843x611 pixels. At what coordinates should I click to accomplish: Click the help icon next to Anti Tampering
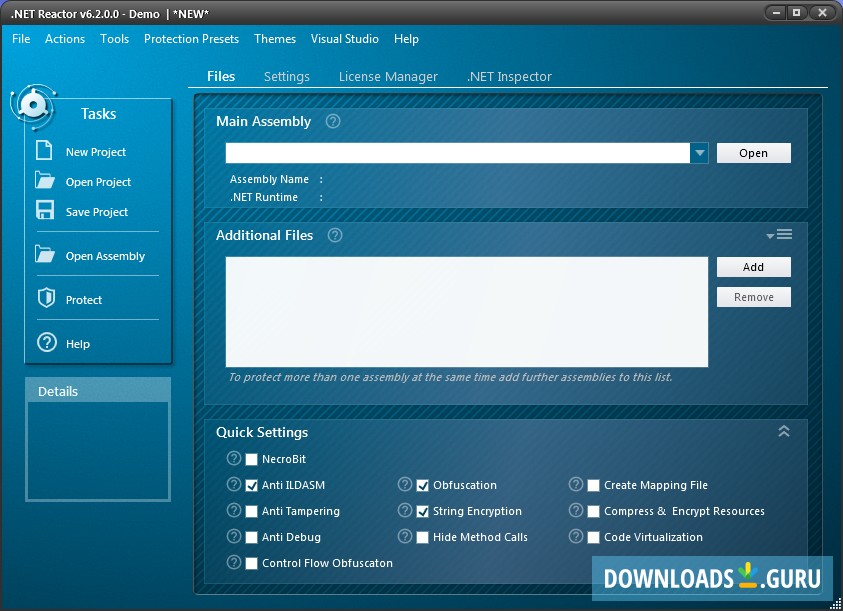click(234, 510)
